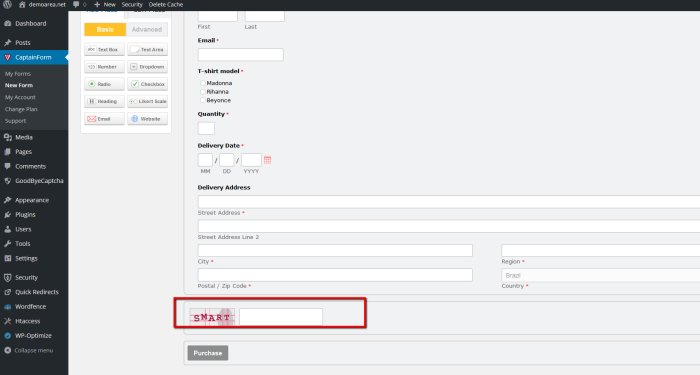
Task: Open the demoarea.net site home icon
Action: [22, 4]
